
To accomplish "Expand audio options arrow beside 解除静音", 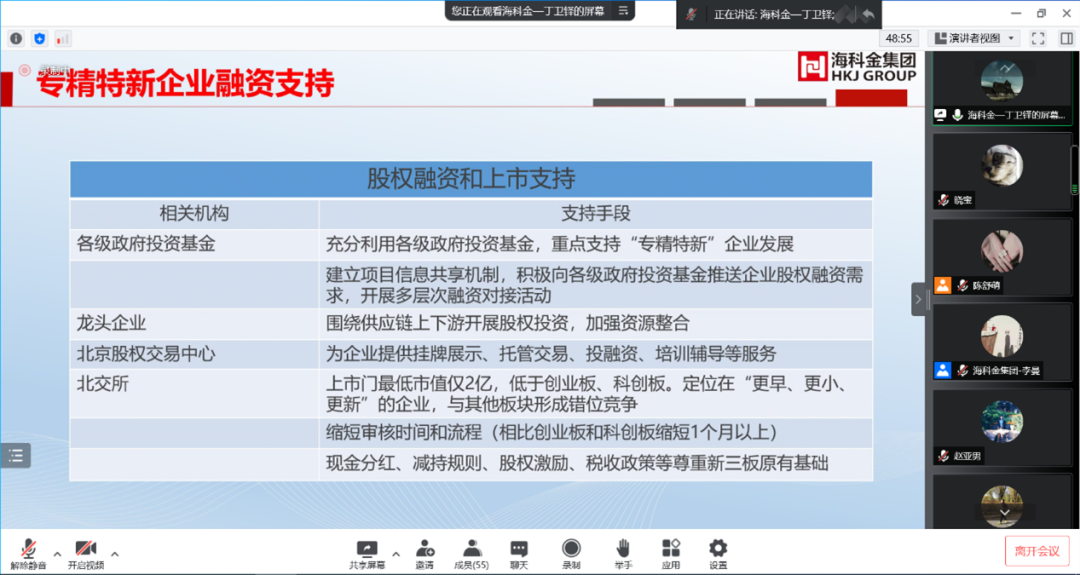I will (57, 553).
